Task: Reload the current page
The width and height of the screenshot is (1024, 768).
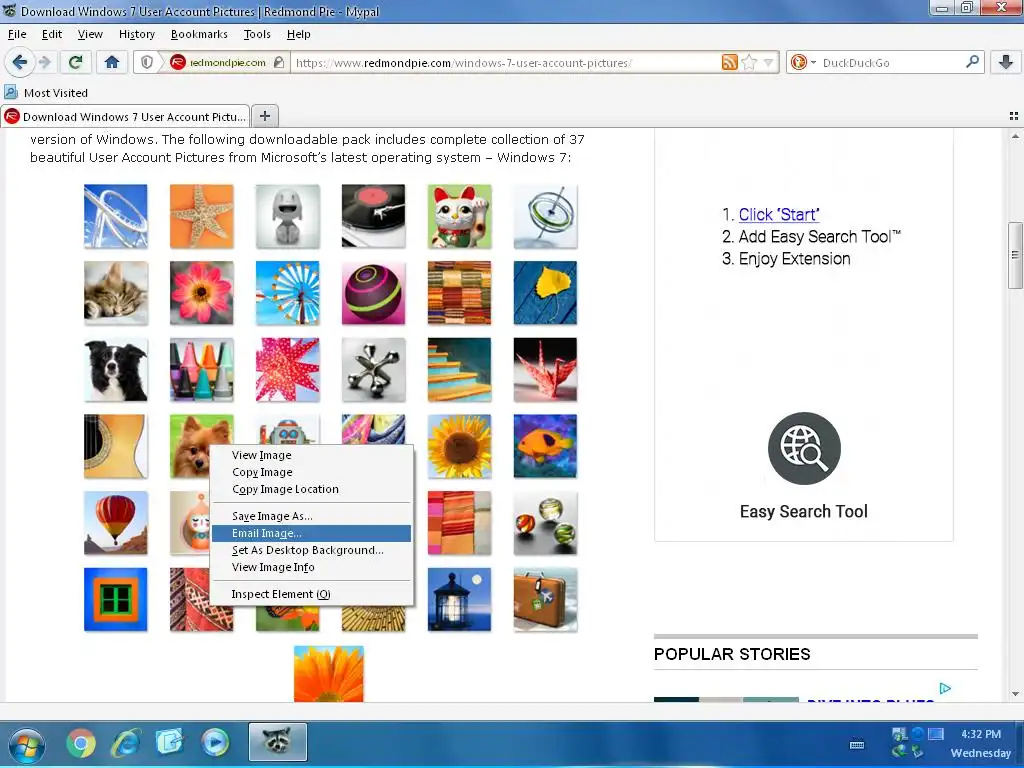Action: coord(76,62)
